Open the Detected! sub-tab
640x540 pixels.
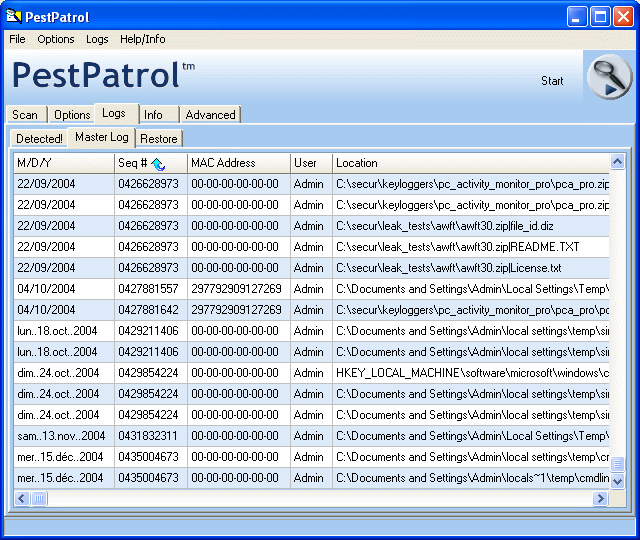39,139
